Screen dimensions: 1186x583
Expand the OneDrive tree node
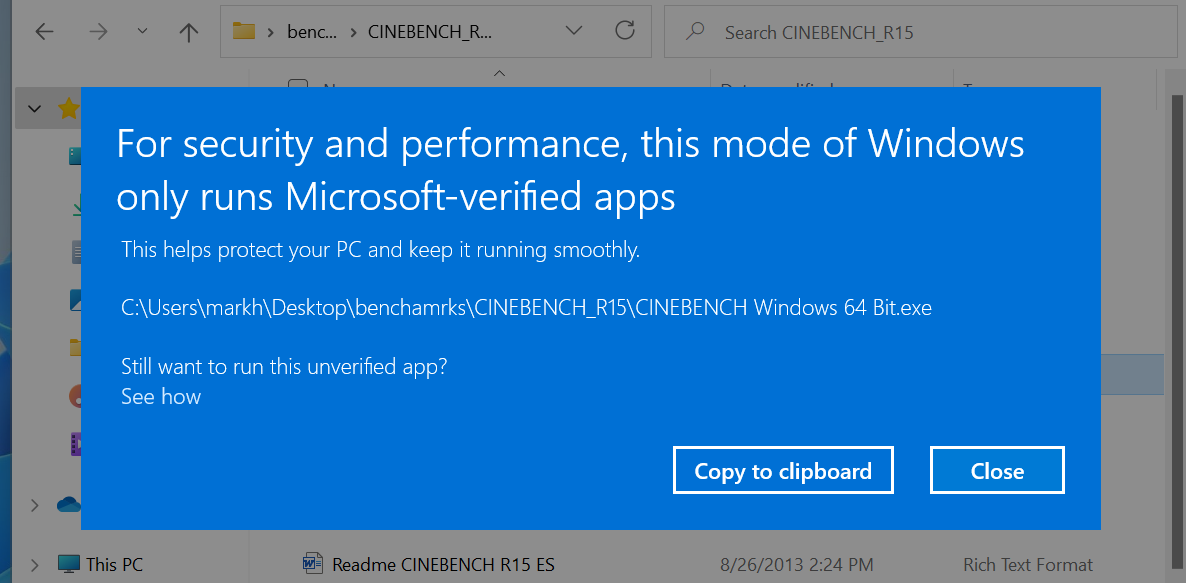click(x=36, y=505)
